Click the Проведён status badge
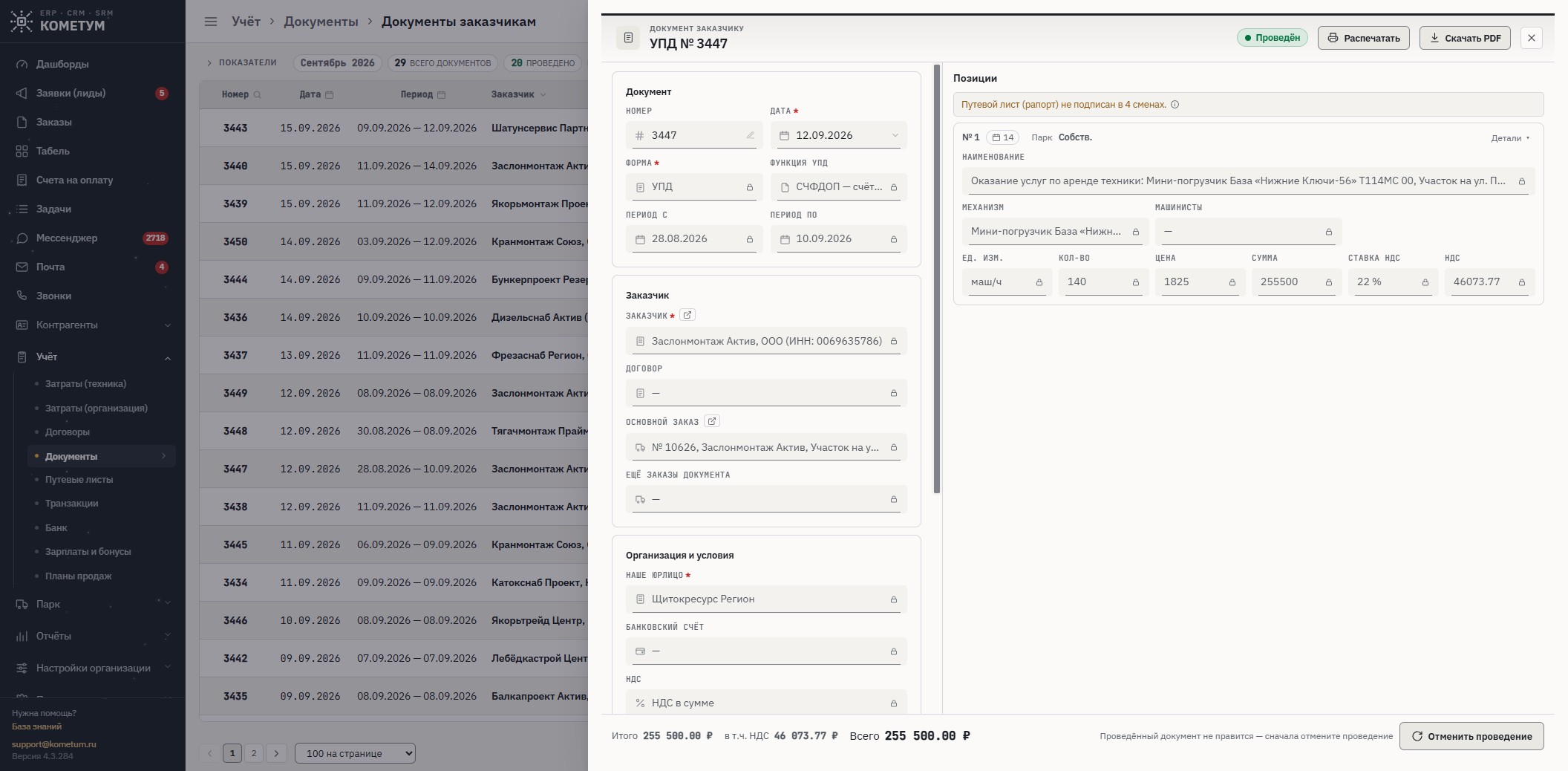Image resolution: width=1568 pixels, height=771 pixels. (x=1272, y=38)
